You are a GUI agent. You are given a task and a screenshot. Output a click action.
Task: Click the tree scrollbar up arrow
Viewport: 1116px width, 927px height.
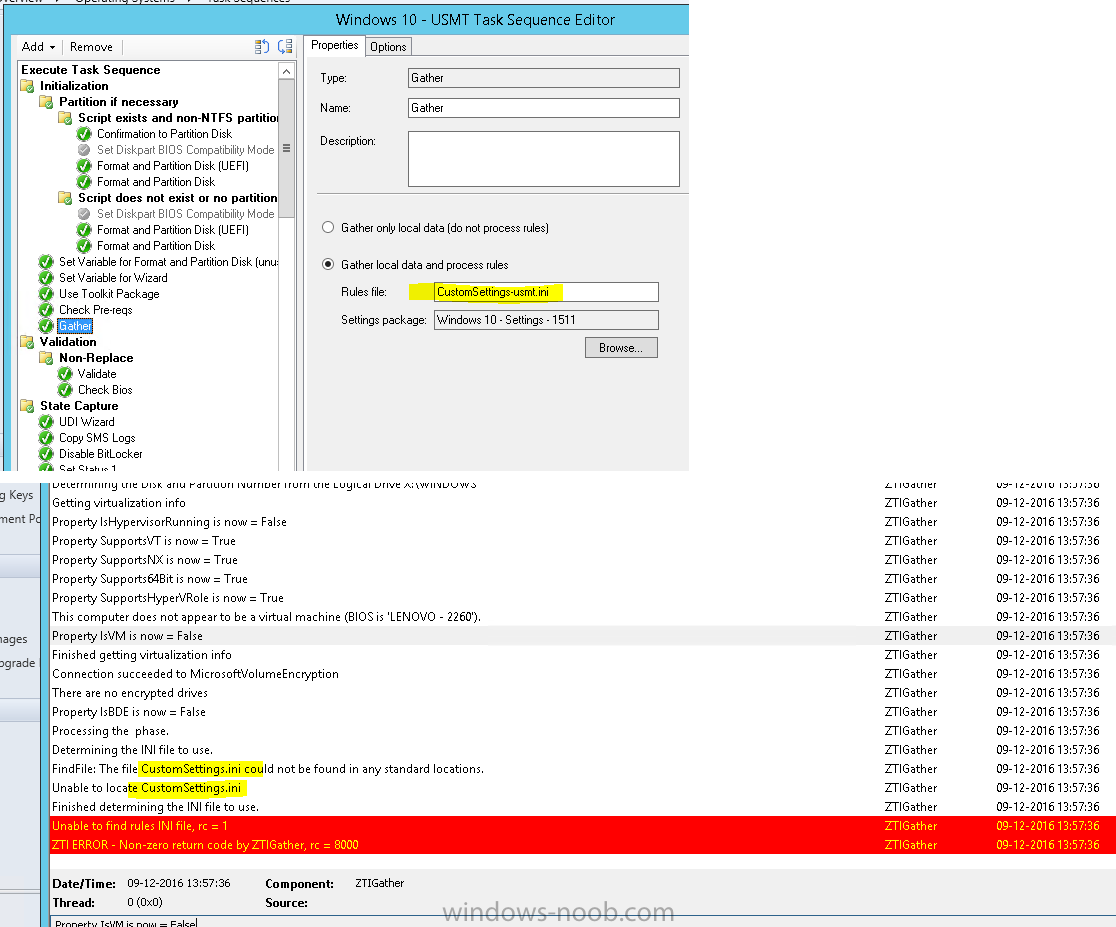286,71
